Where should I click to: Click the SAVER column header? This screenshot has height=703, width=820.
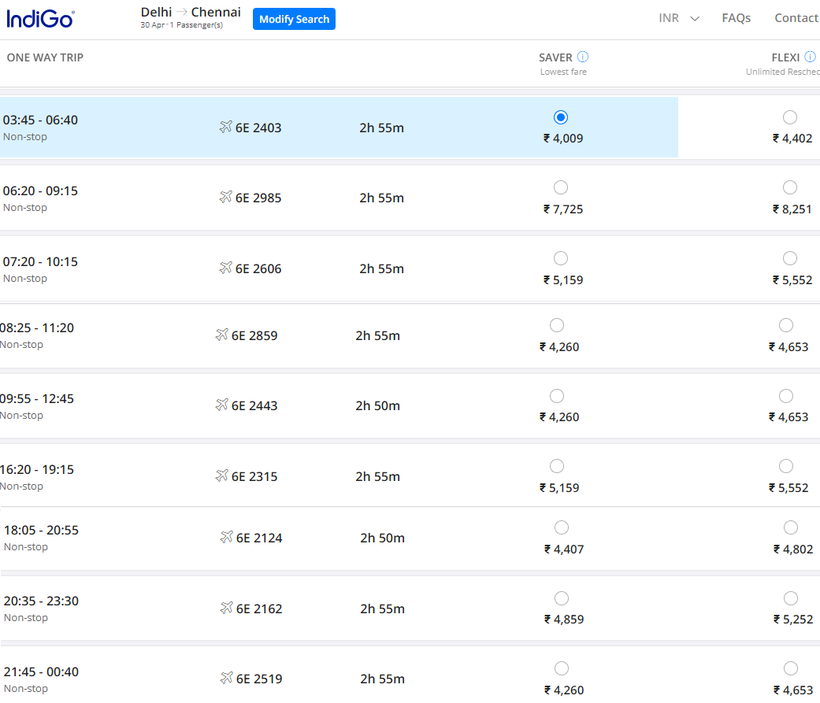[555, 58]
